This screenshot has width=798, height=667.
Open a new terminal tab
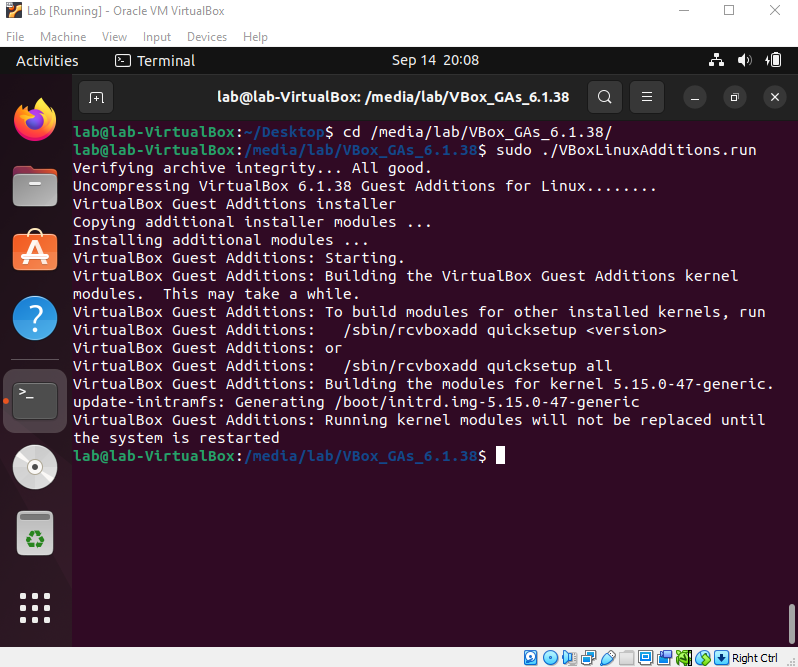pyautogui.click(x=96, y=97)
